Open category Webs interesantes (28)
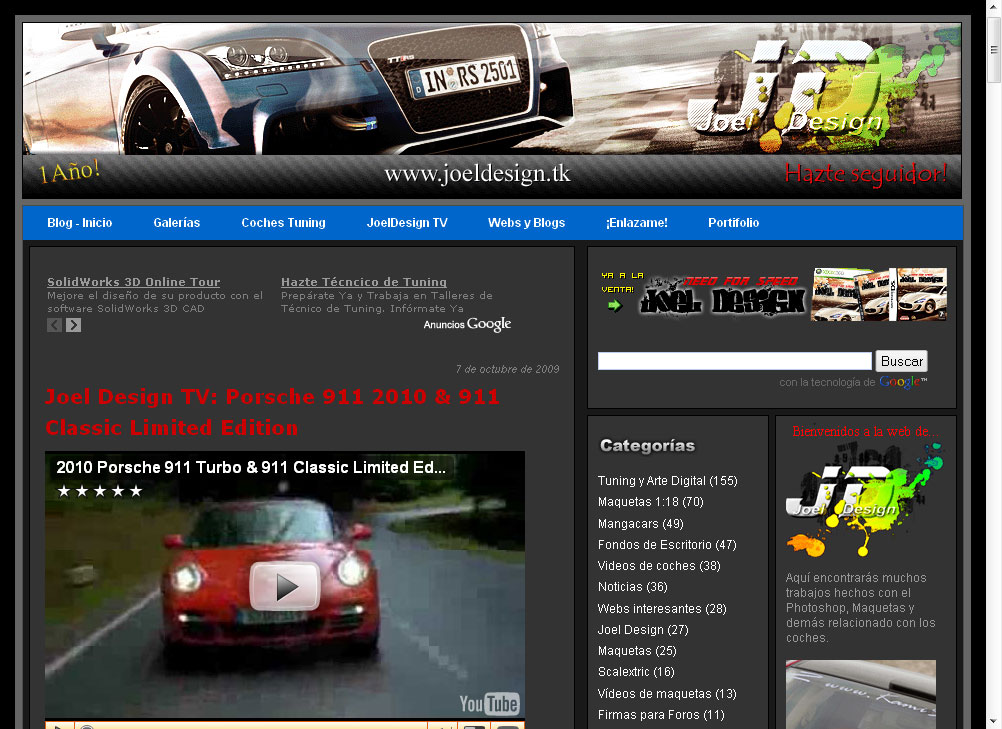The height and width of the screenshot is (729, 1002). pos(662,608)
